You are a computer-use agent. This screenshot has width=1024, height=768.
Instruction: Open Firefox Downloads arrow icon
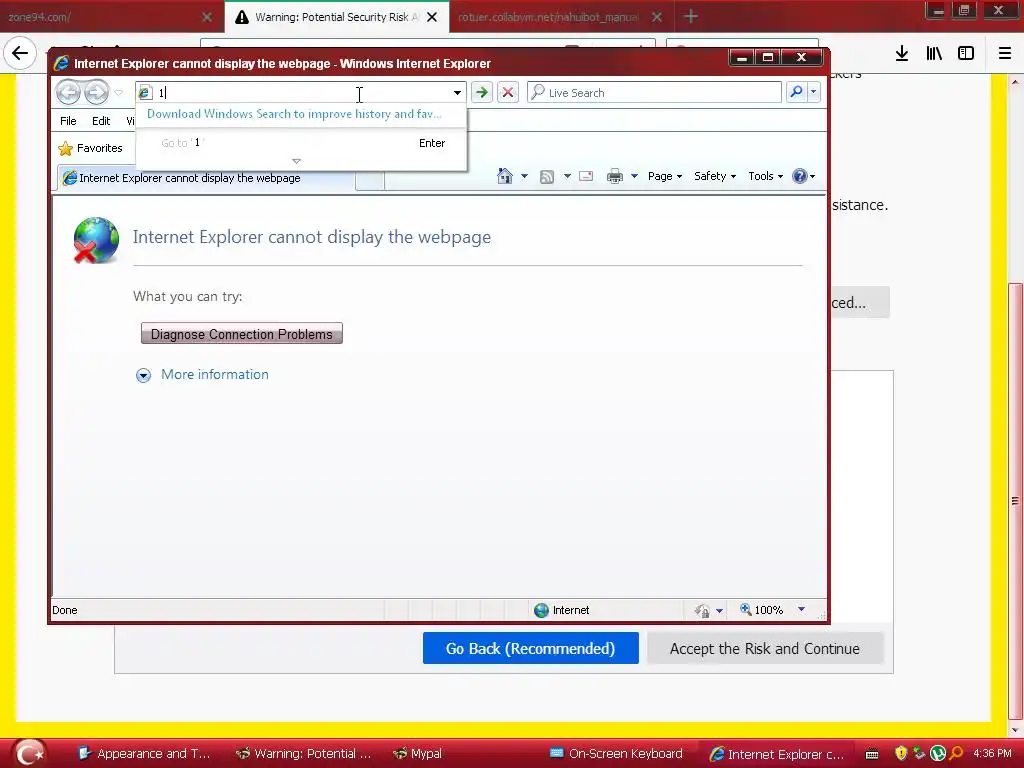[x=902, y=54]
